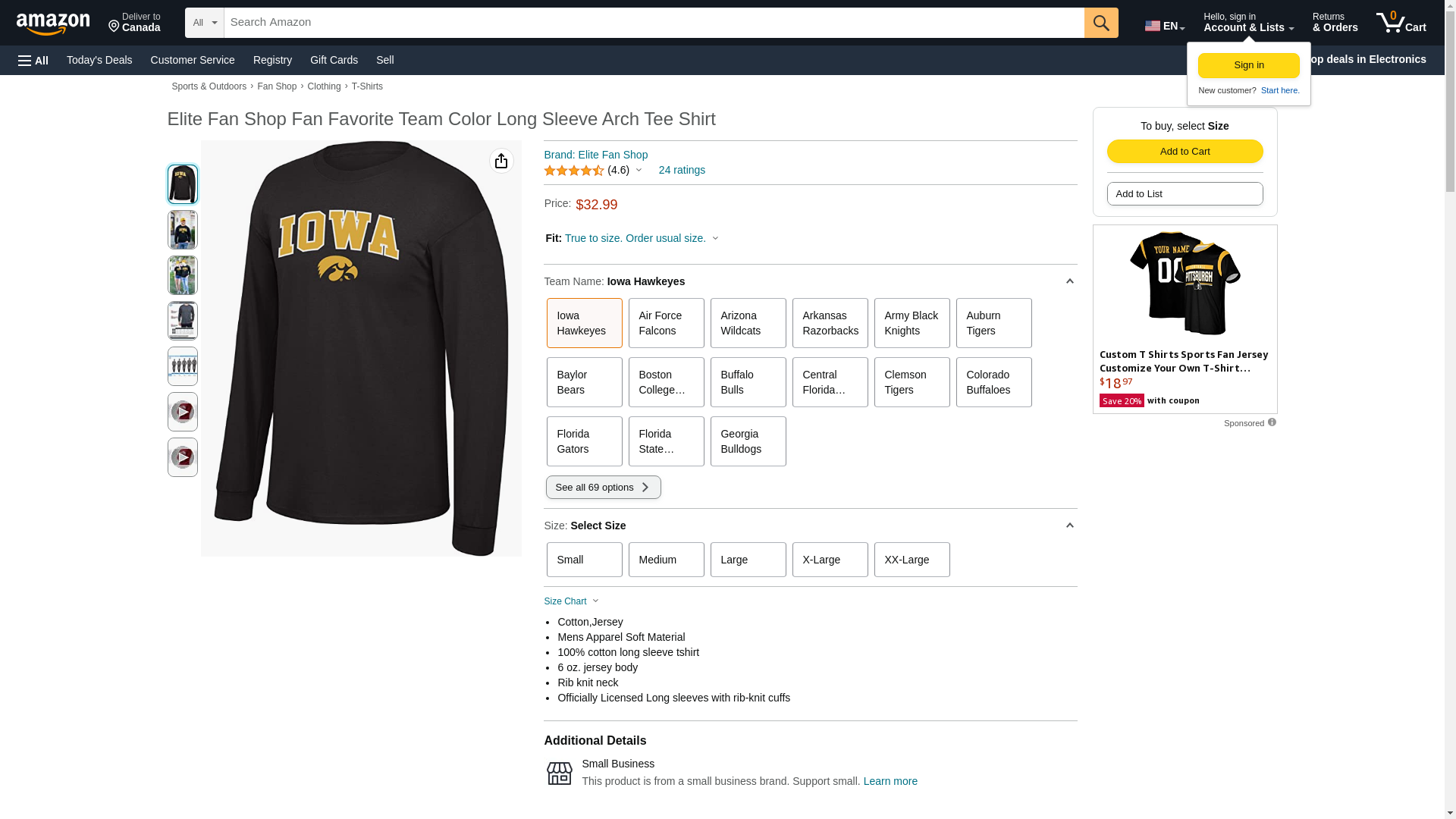Screen dimensions: 1456x819
Task: Play the first product video thumbnail
Action: 182,412
